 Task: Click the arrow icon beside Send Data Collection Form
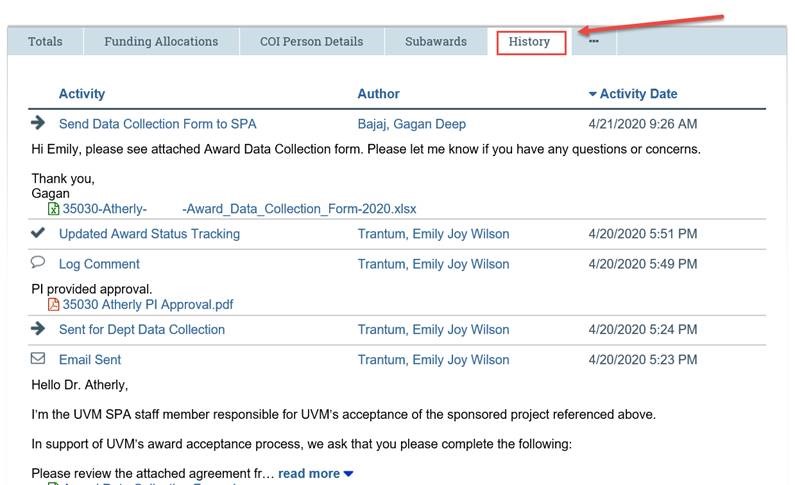38,123
